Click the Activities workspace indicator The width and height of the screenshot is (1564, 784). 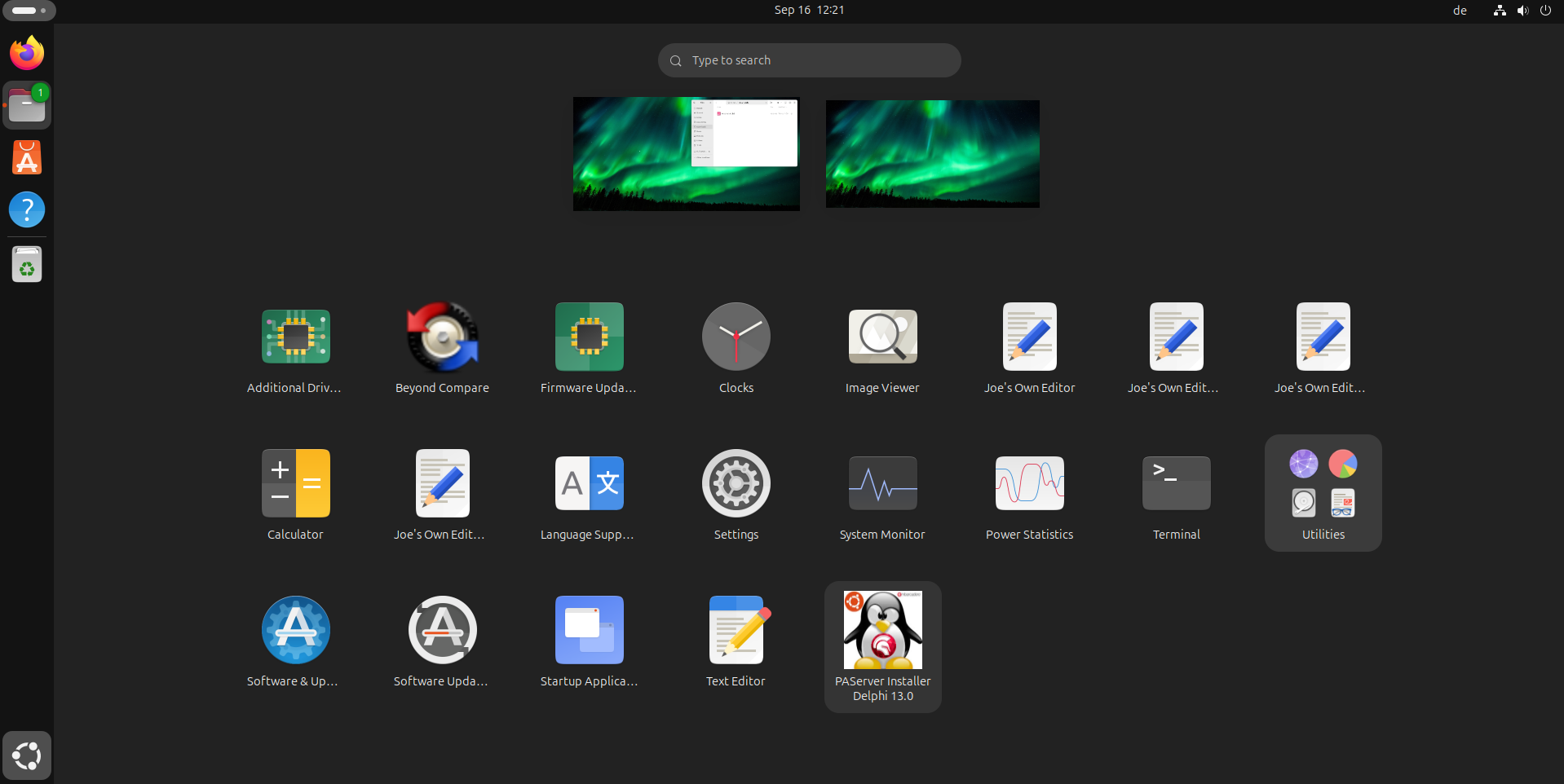click(x=29, y=11)
